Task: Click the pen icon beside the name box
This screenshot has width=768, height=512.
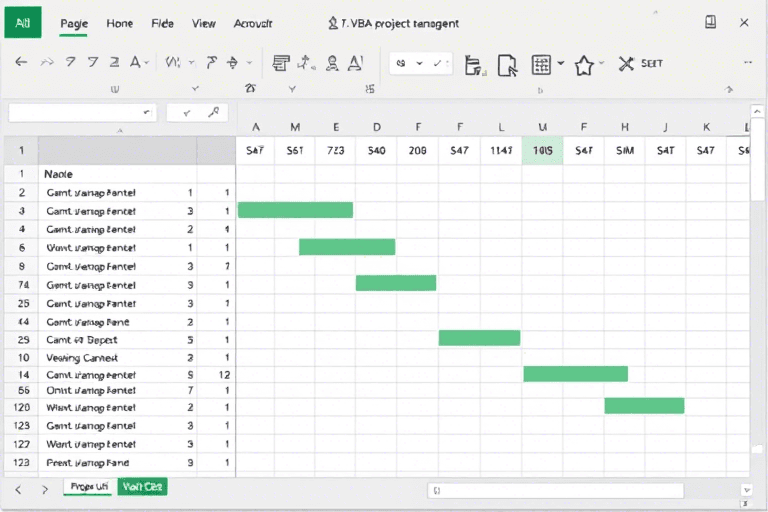Action: click(x=212, y=113)
